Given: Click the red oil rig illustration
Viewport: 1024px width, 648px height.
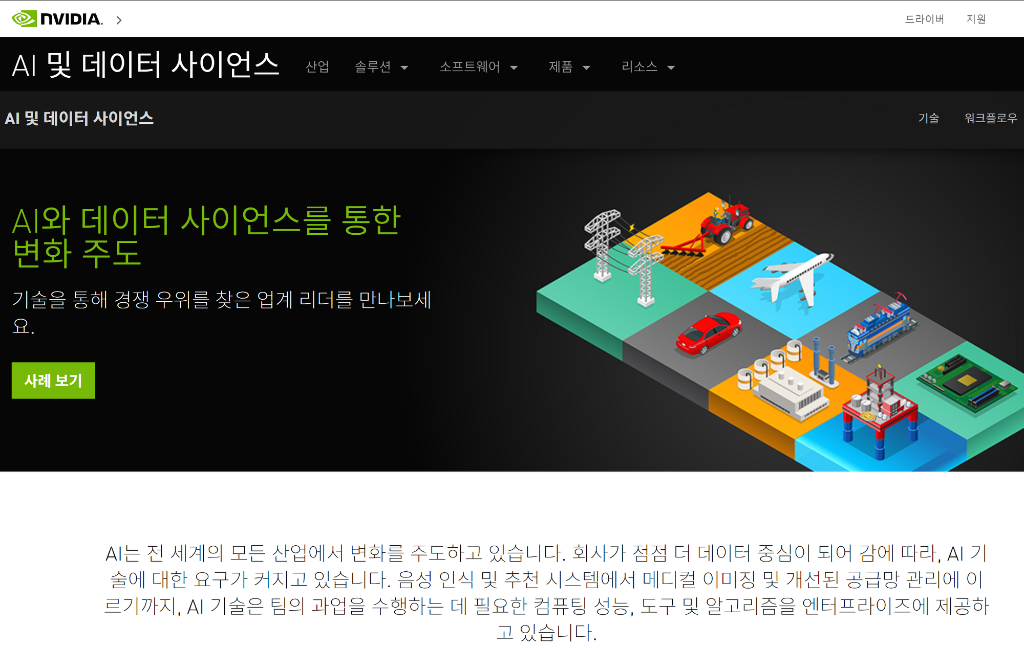Looking at the screenshot, I should 880,413.
